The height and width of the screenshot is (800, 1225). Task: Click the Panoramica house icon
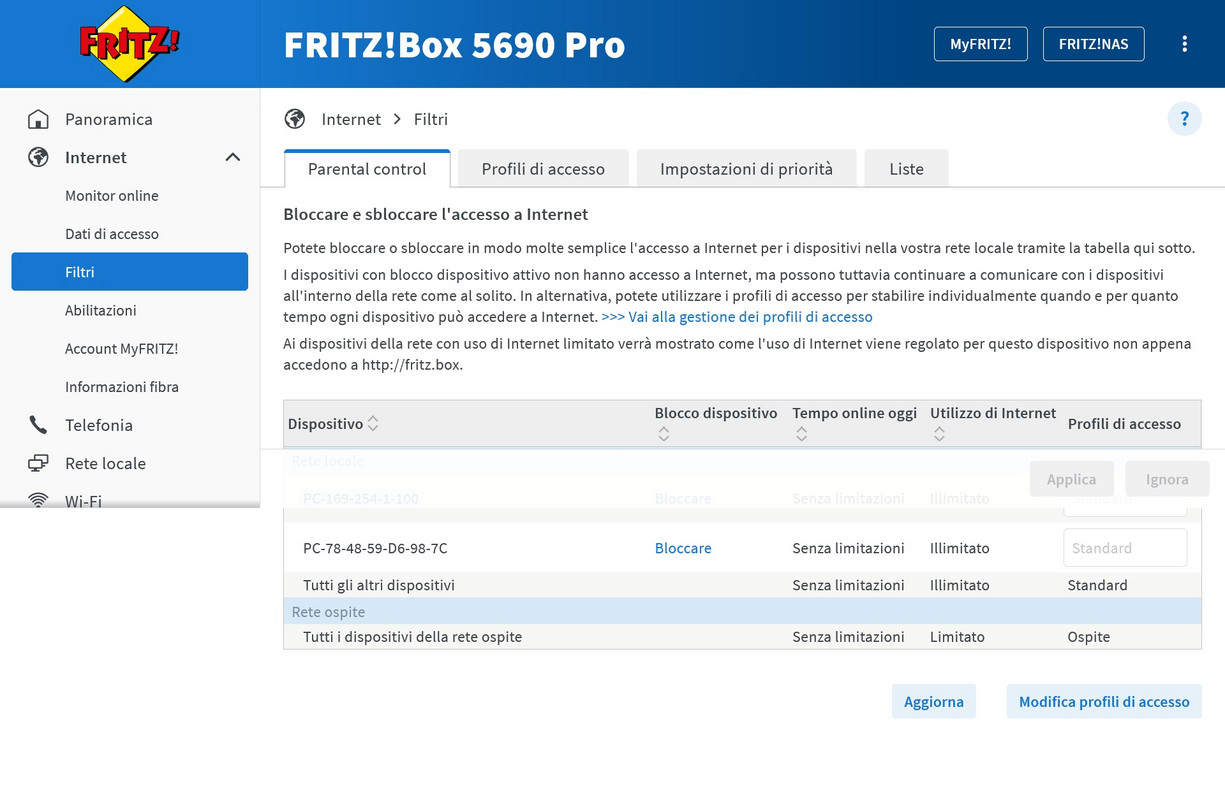point(38,120)
